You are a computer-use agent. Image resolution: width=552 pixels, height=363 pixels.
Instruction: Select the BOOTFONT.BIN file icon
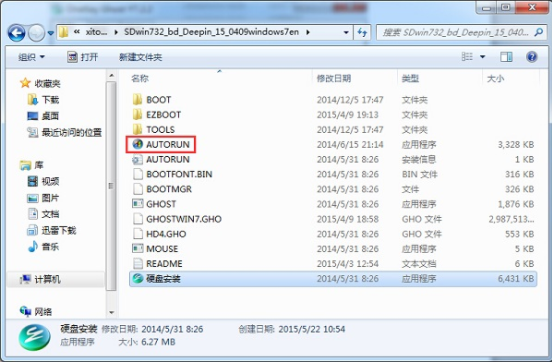click(x=138, y=174)
